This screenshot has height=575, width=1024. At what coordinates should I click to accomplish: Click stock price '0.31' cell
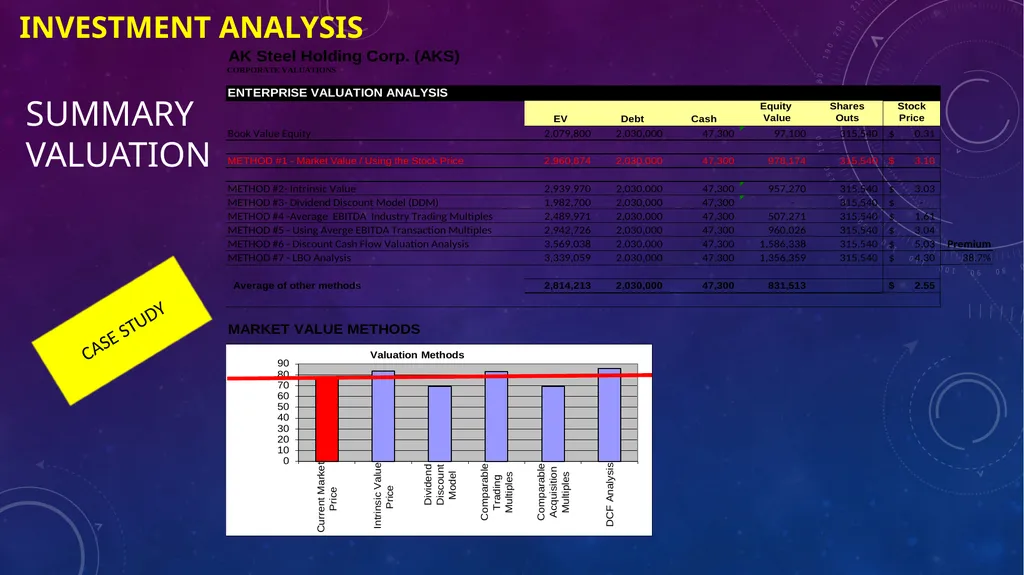click(925, 133)
